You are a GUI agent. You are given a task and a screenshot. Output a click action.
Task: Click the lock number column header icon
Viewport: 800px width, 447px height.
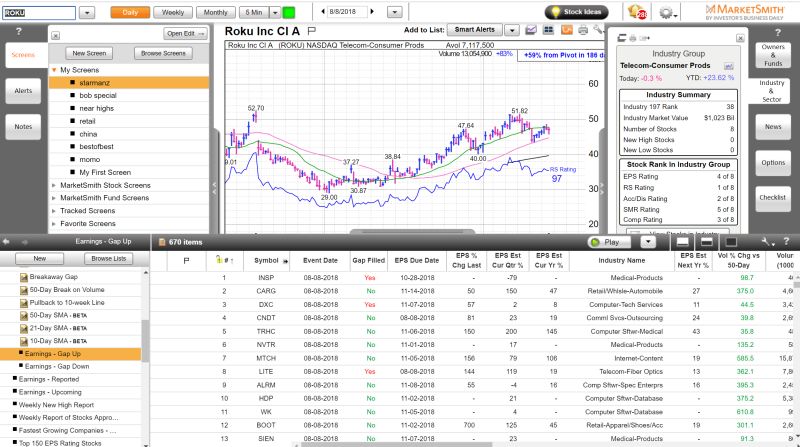point(218,260)
